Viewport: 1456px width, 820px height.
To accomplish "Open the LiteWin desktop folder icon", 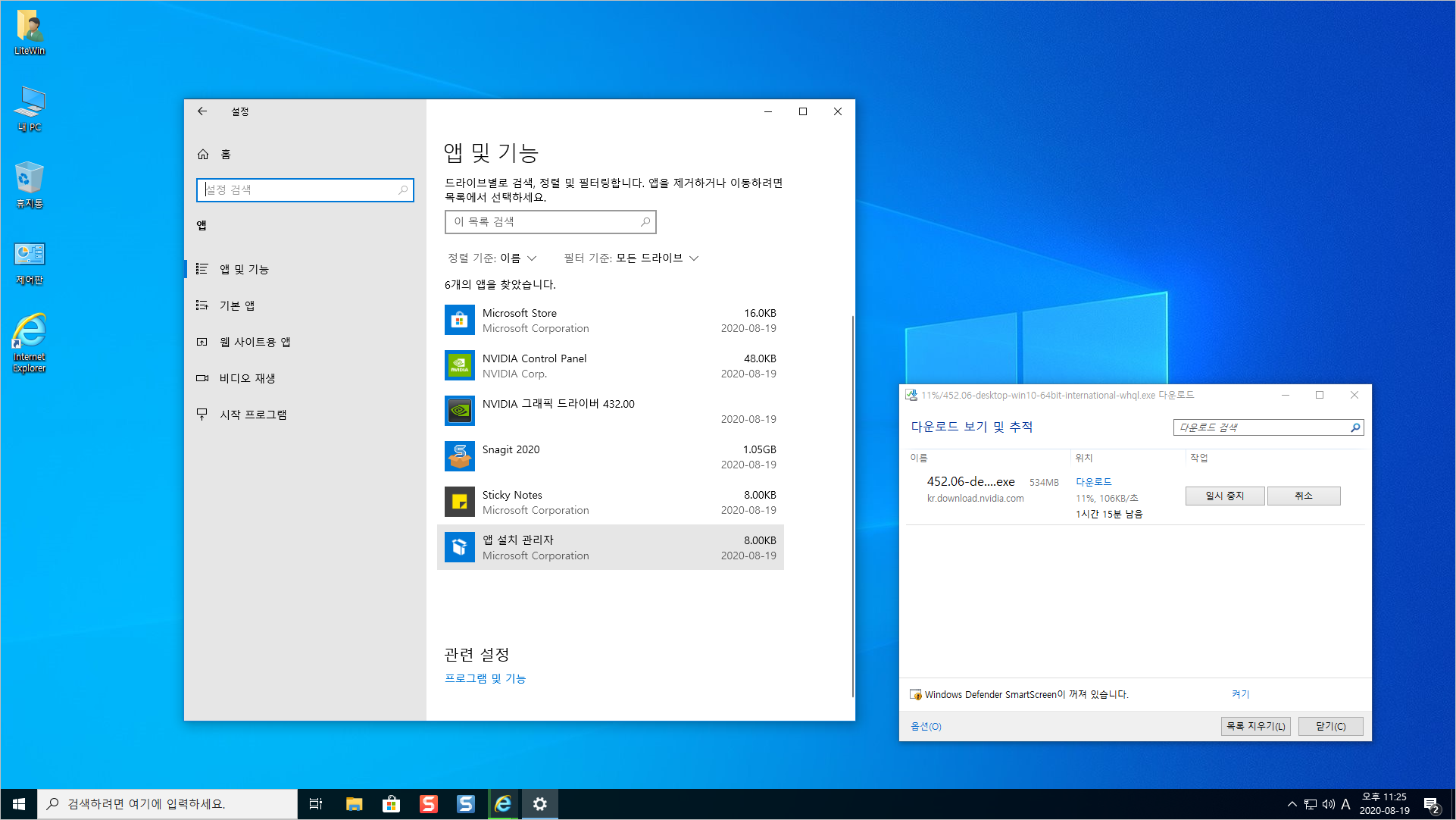I will [30, 33].
